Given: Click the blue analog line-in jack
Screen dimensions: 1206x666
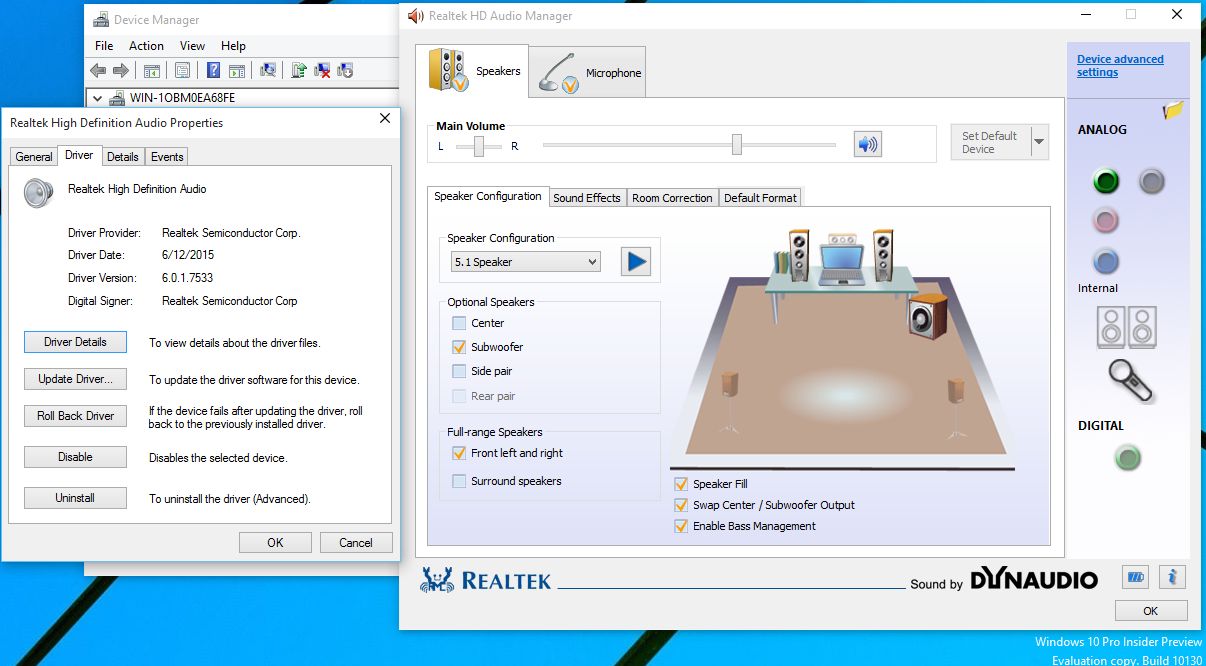Looking at the screenshot, I should tap(1105, 261).
